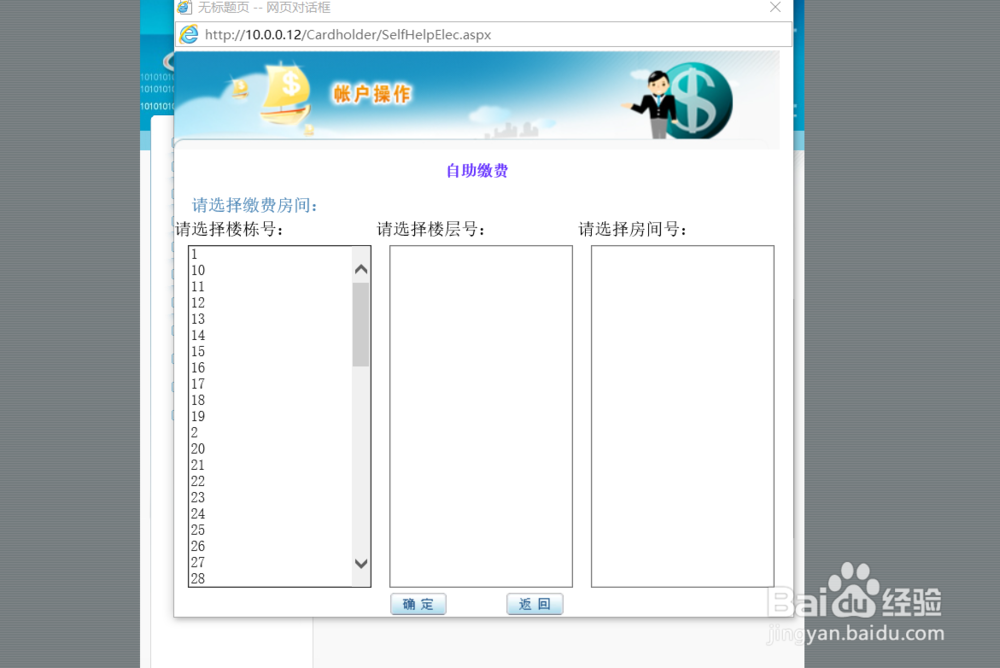Click the 确定 confirm button
Screen dimensions: 1000x668
tap(418, 604)
